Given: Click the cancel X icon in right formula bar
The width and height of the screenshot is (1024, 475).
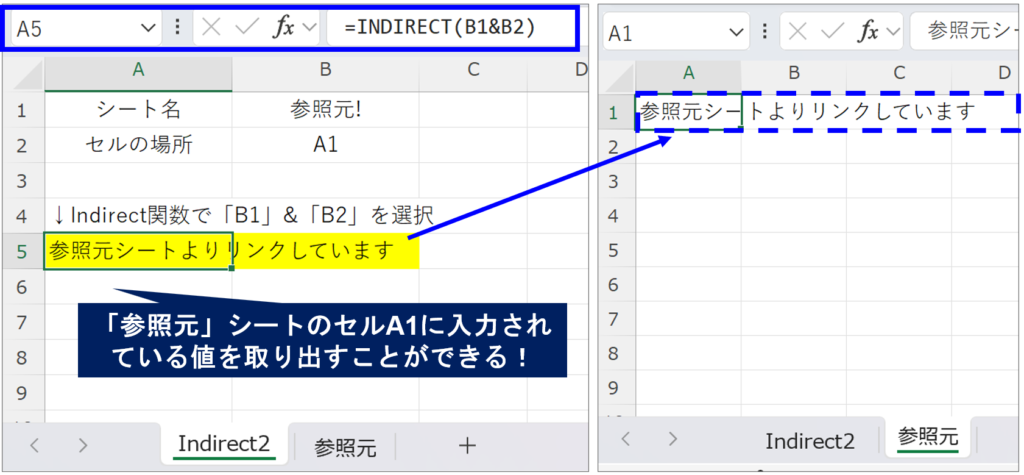Looking at the screenshot, I should (x=796, y=31).
